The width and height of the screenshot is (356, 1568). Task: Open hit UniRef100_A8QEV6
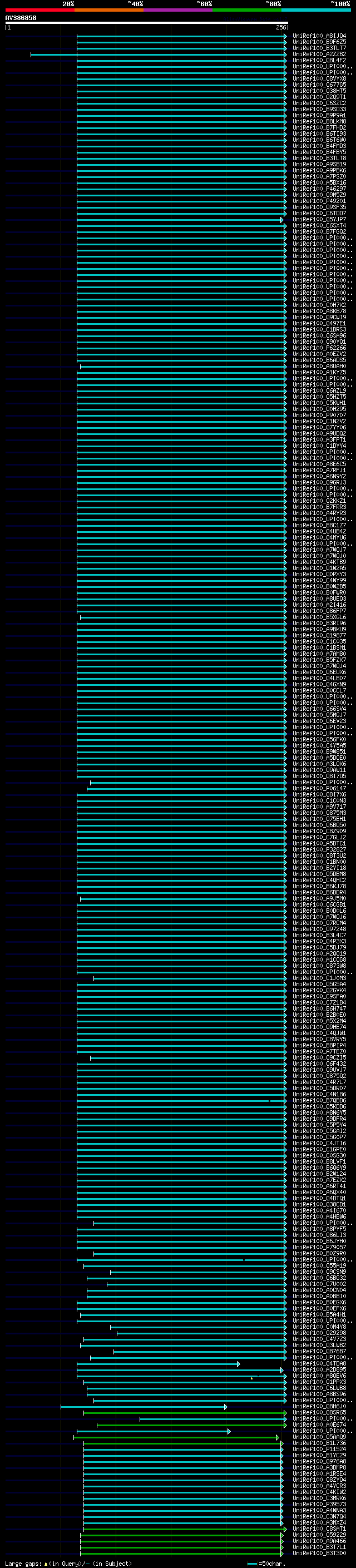[x=319, y=1376]
